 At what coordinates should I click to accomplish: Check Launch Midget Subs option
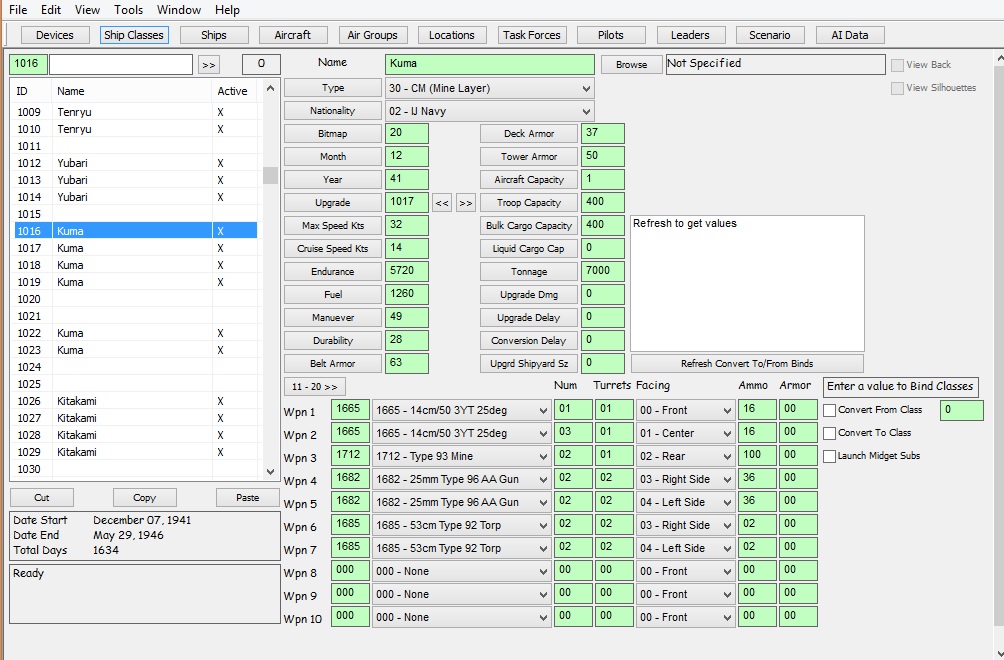(x=830, y=456)
